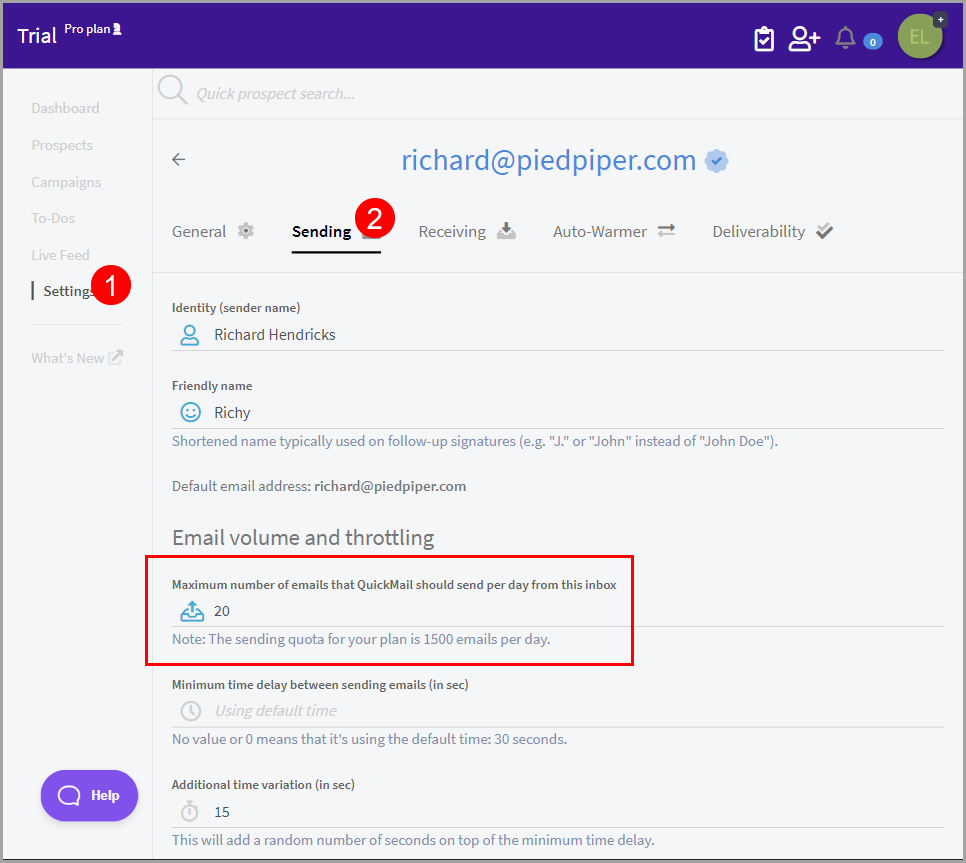
Task: Click the download tray icon beside Receiving
Action: (x=506, y=231)
